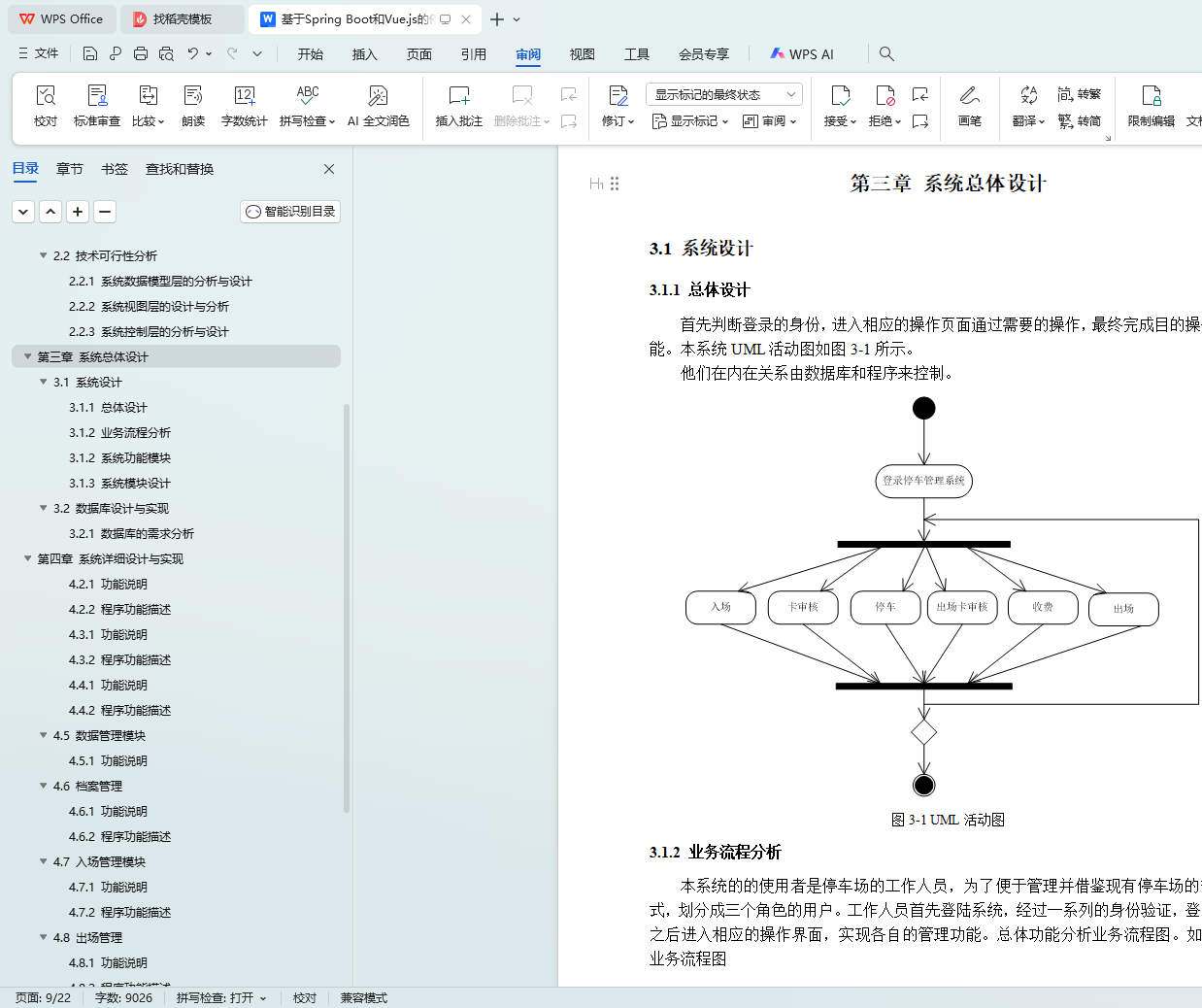Click the 比较 compare icon

click(148, 95)
